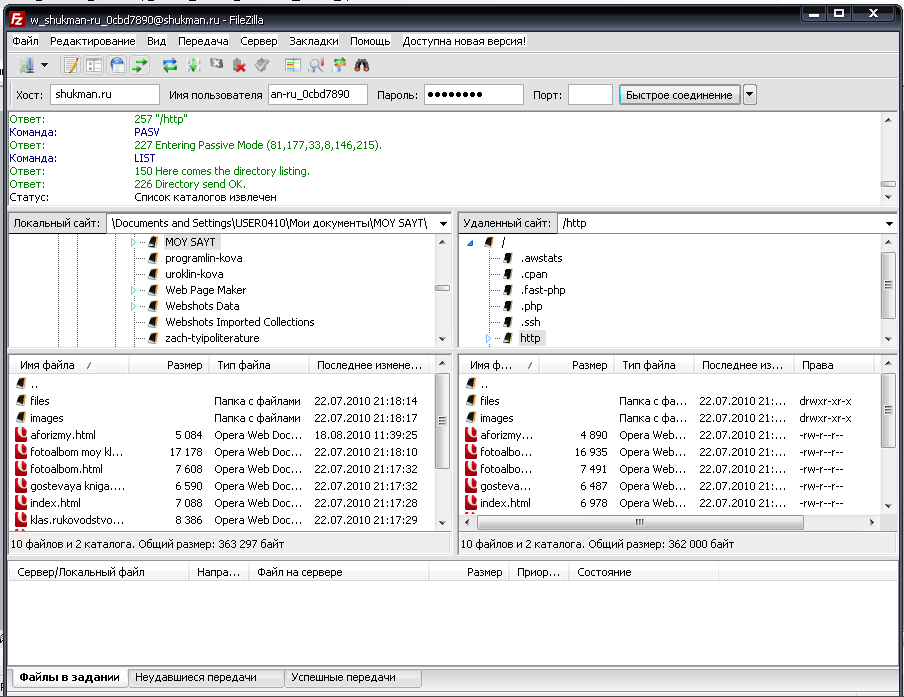This screenshot has height=697, width=904.
Task: Click the local index.html file icon
Action: click(x=21, y=503)
